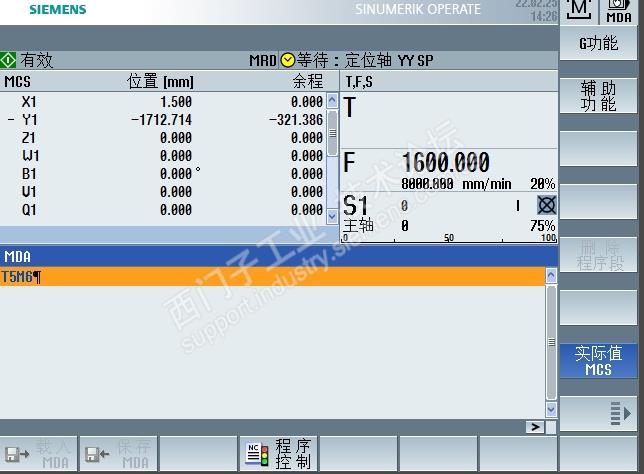Click the 删除程序段 softkey
This screenshot has width=644, height=474.
[598, 255]
